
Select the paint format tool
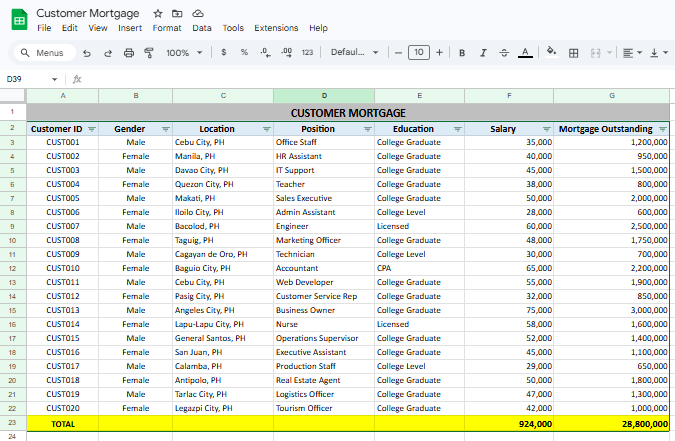click(x=149, y=53)
